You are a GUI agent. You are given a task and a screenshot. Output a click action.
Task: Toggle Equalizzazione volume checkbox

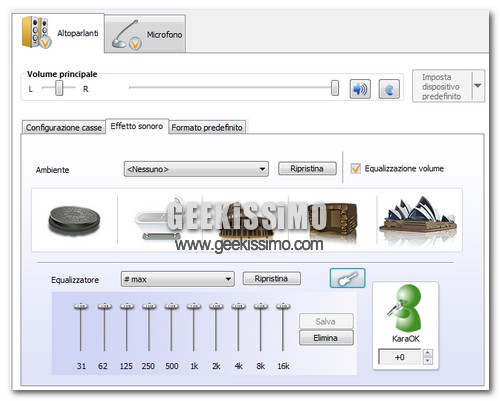coord(356,168)
